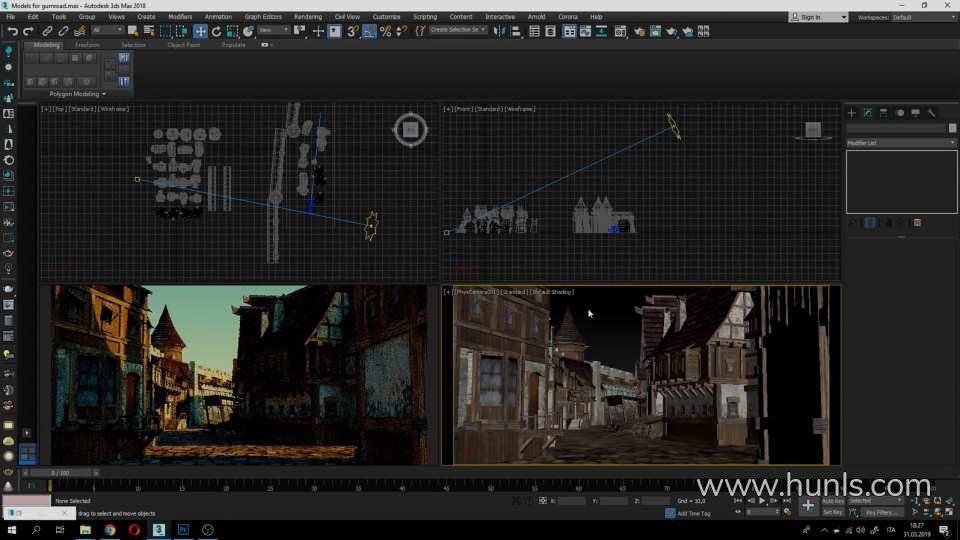Open the Graph Editors menu

tap(263, 17)
